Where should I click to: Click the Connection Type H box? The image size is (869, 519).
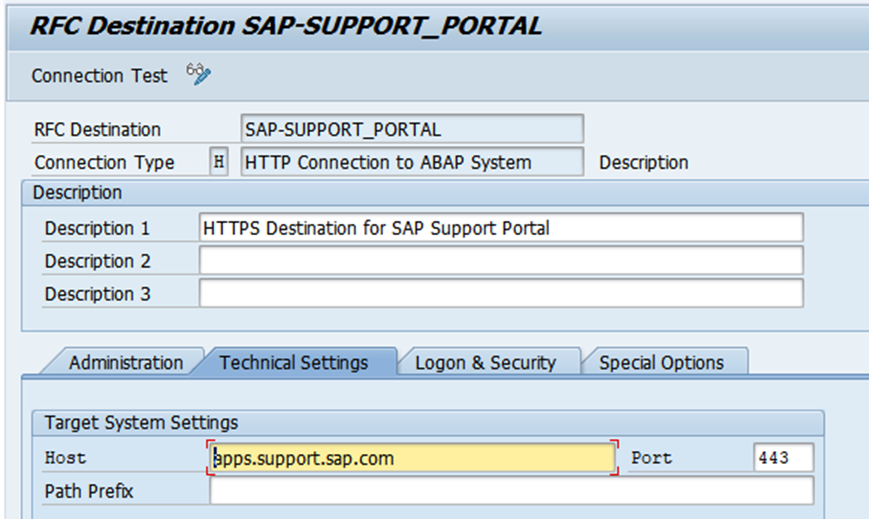[x=219, y=162]
